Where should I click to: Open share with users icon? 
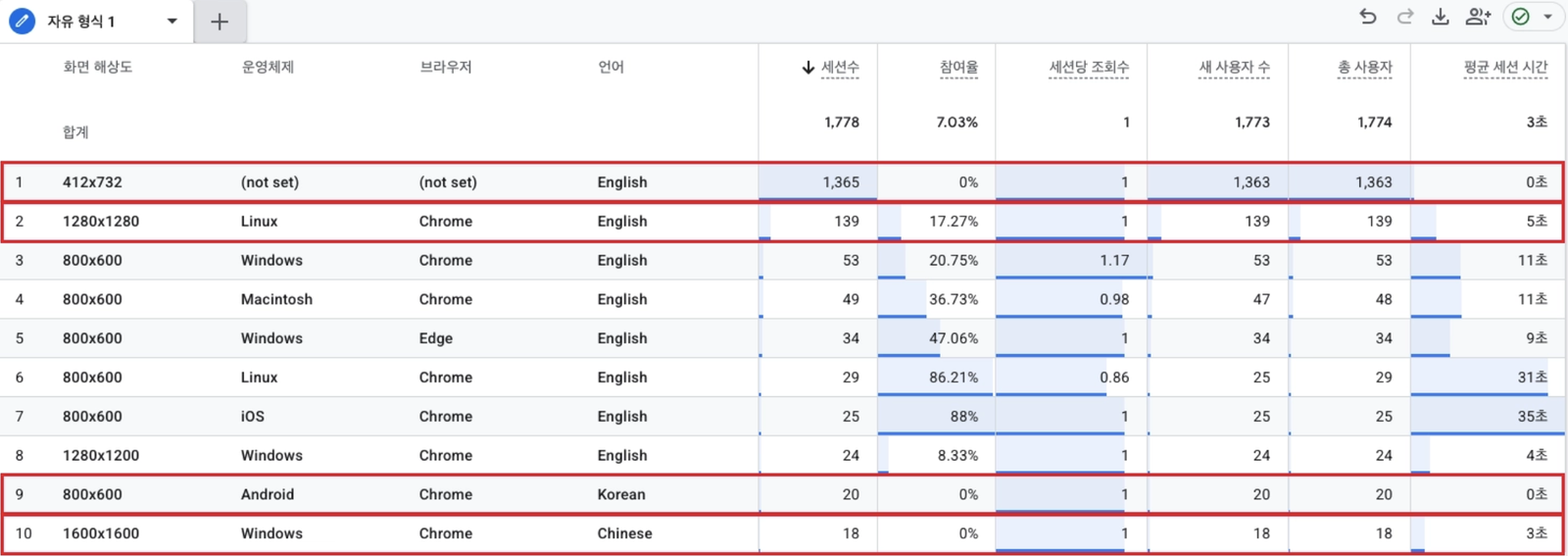(1478, 17)
